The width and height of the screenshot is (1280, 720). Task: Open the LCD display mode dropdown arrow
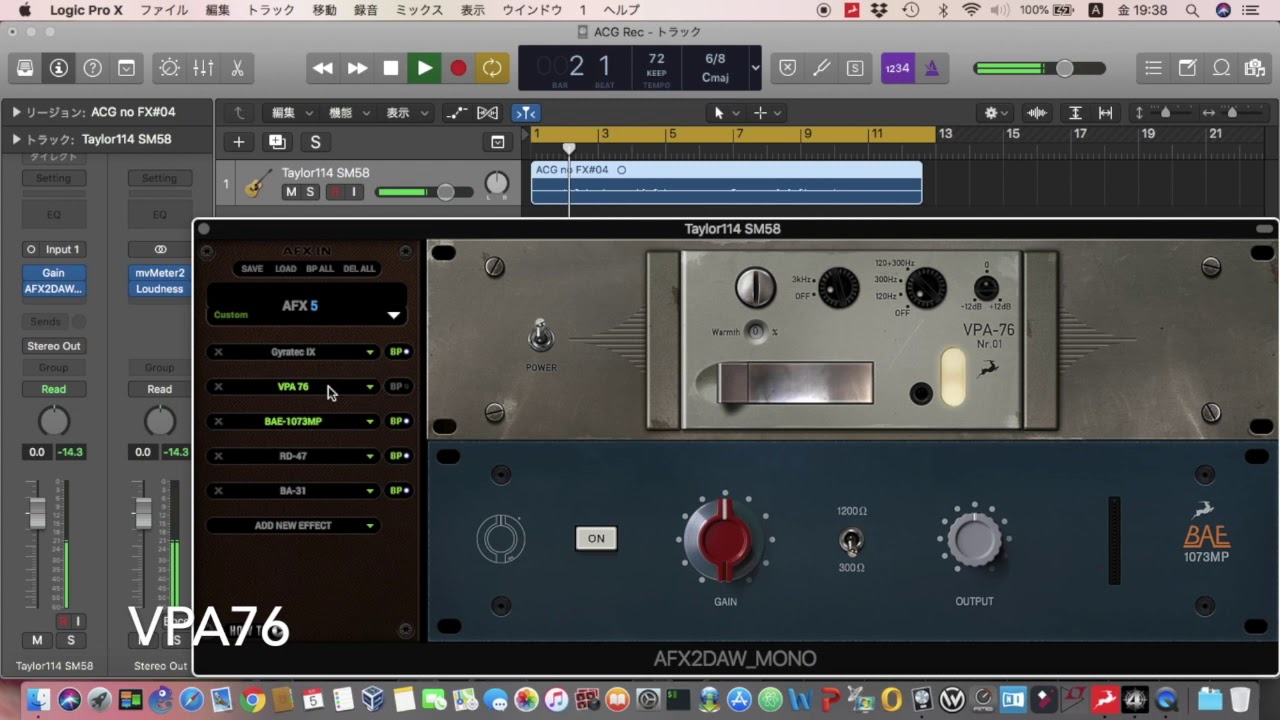click(x=755, y=68)
